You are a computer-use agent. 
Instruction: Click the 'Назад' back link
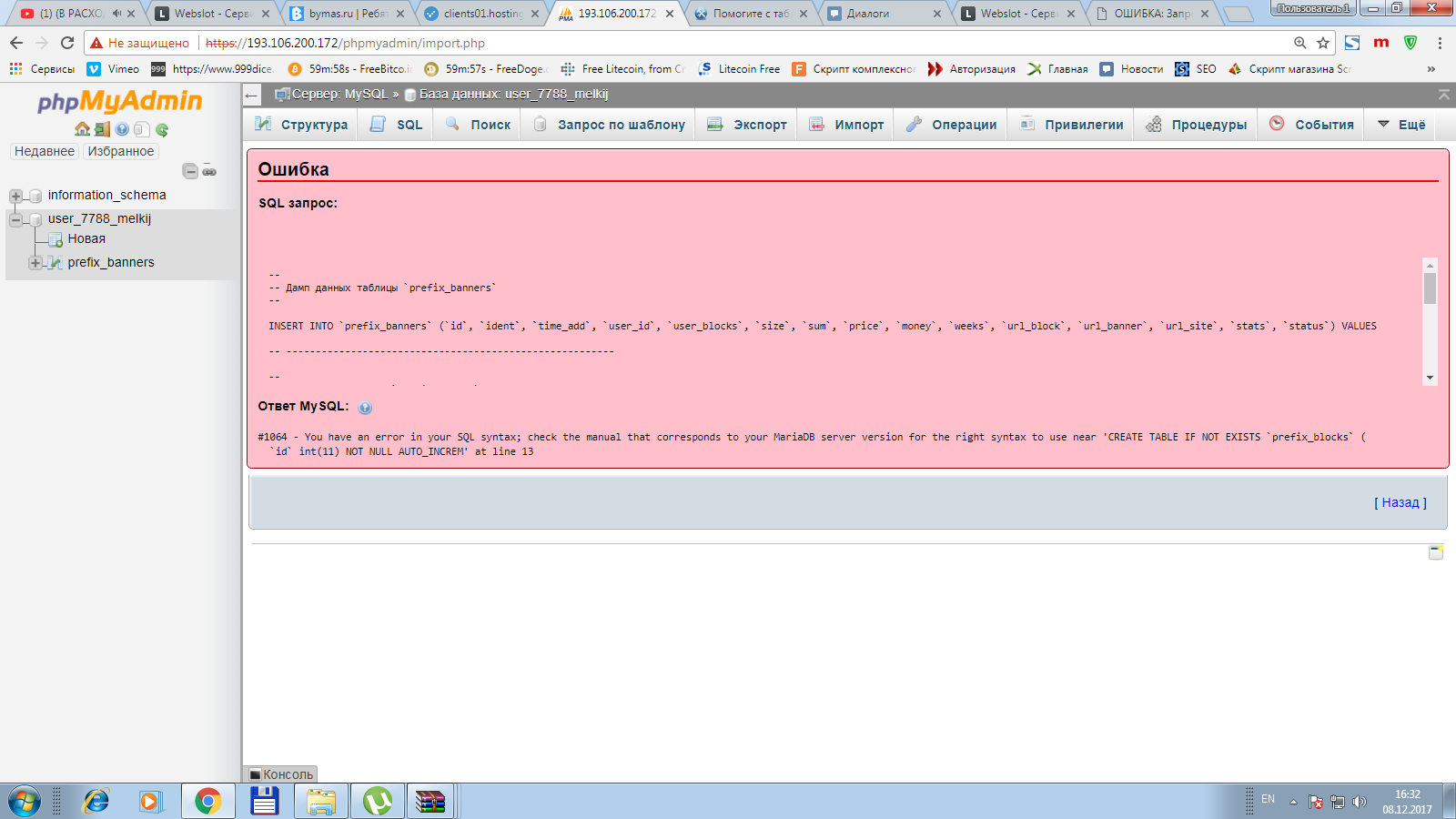tap(1400, 502)
